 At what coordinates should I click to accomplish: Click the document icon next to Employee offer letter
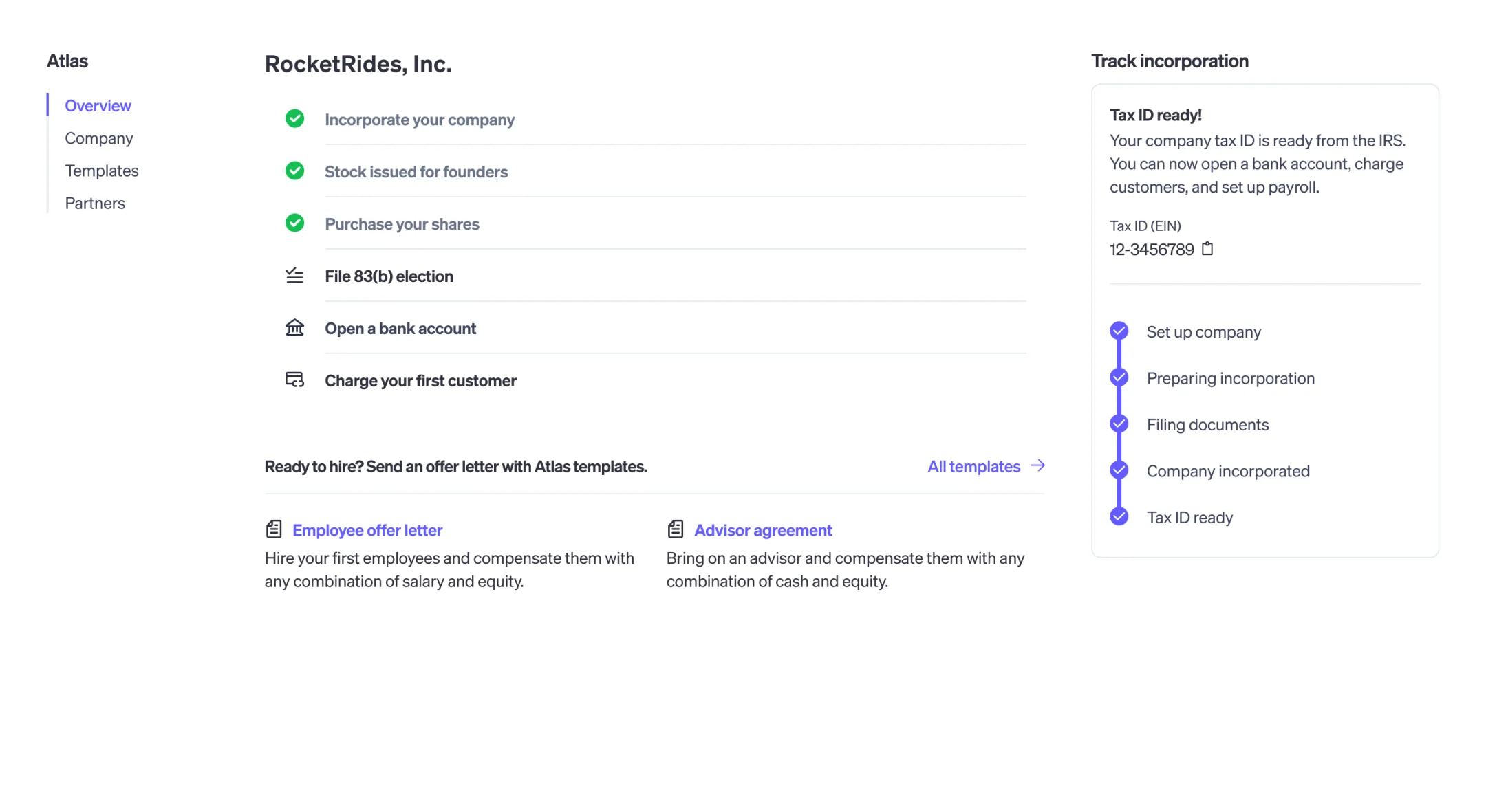[x=274, y=529]
